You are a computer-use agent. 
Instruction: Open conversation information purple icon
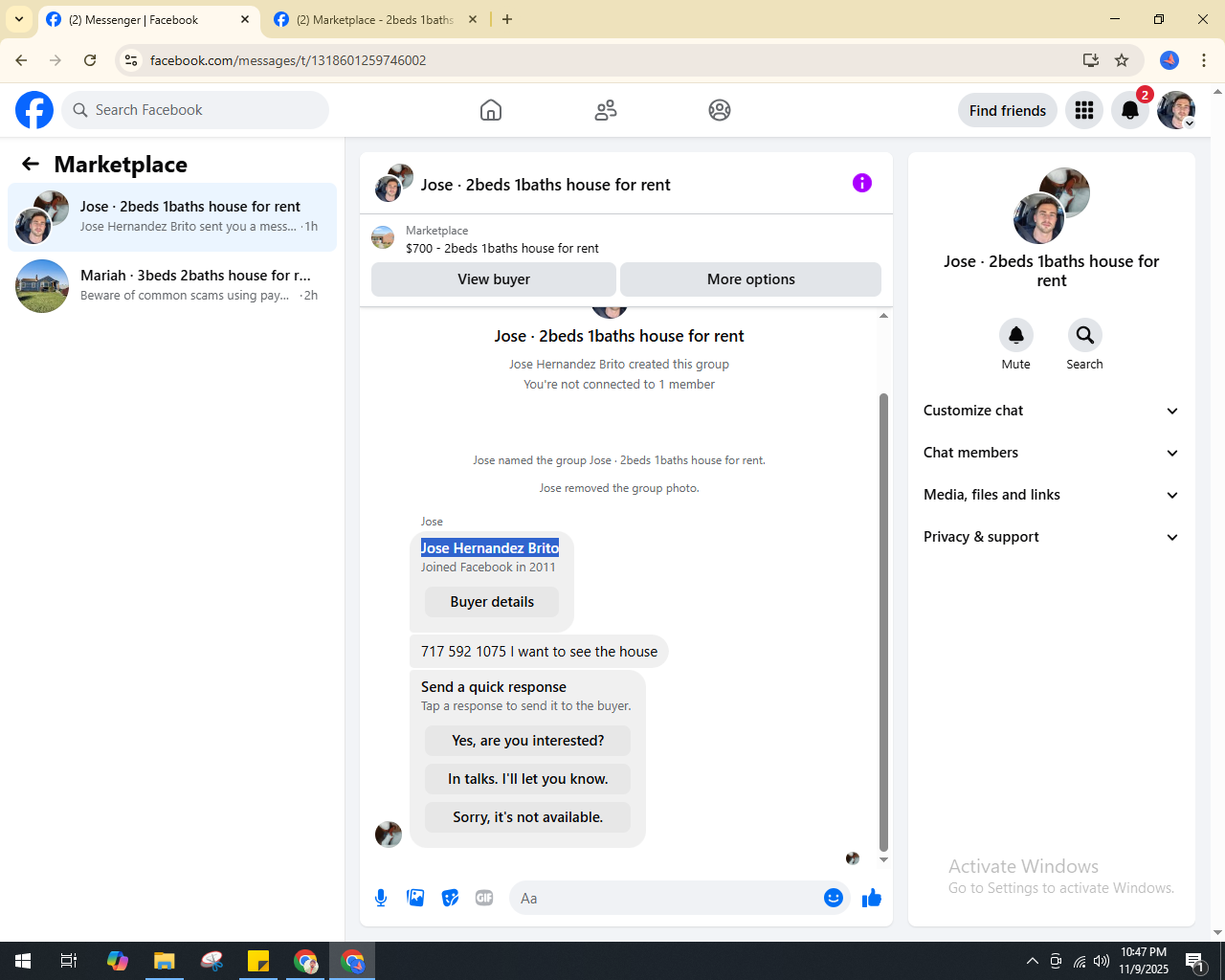(862, 183)
